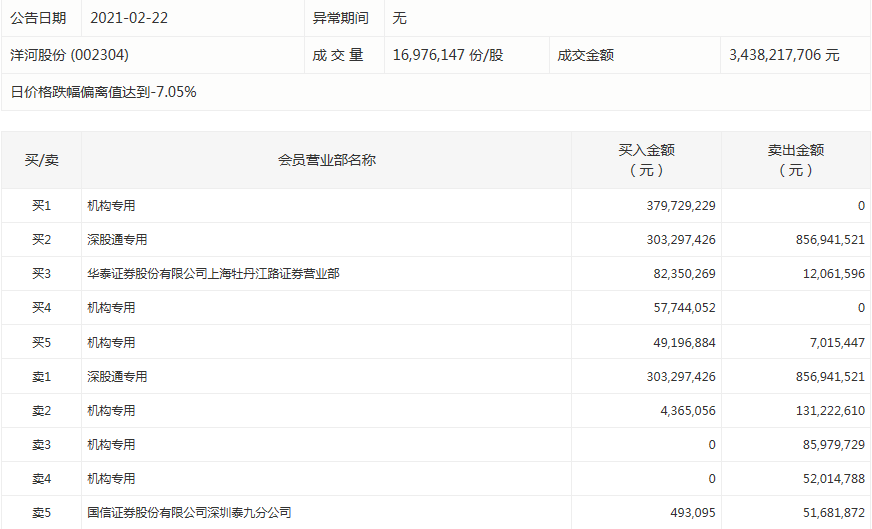The width and height of the screenshot is (872, 529).
Task: Click the 成交量 value 16,976,147 份/股
Action: pyautogui.click(x=448, y=55)
